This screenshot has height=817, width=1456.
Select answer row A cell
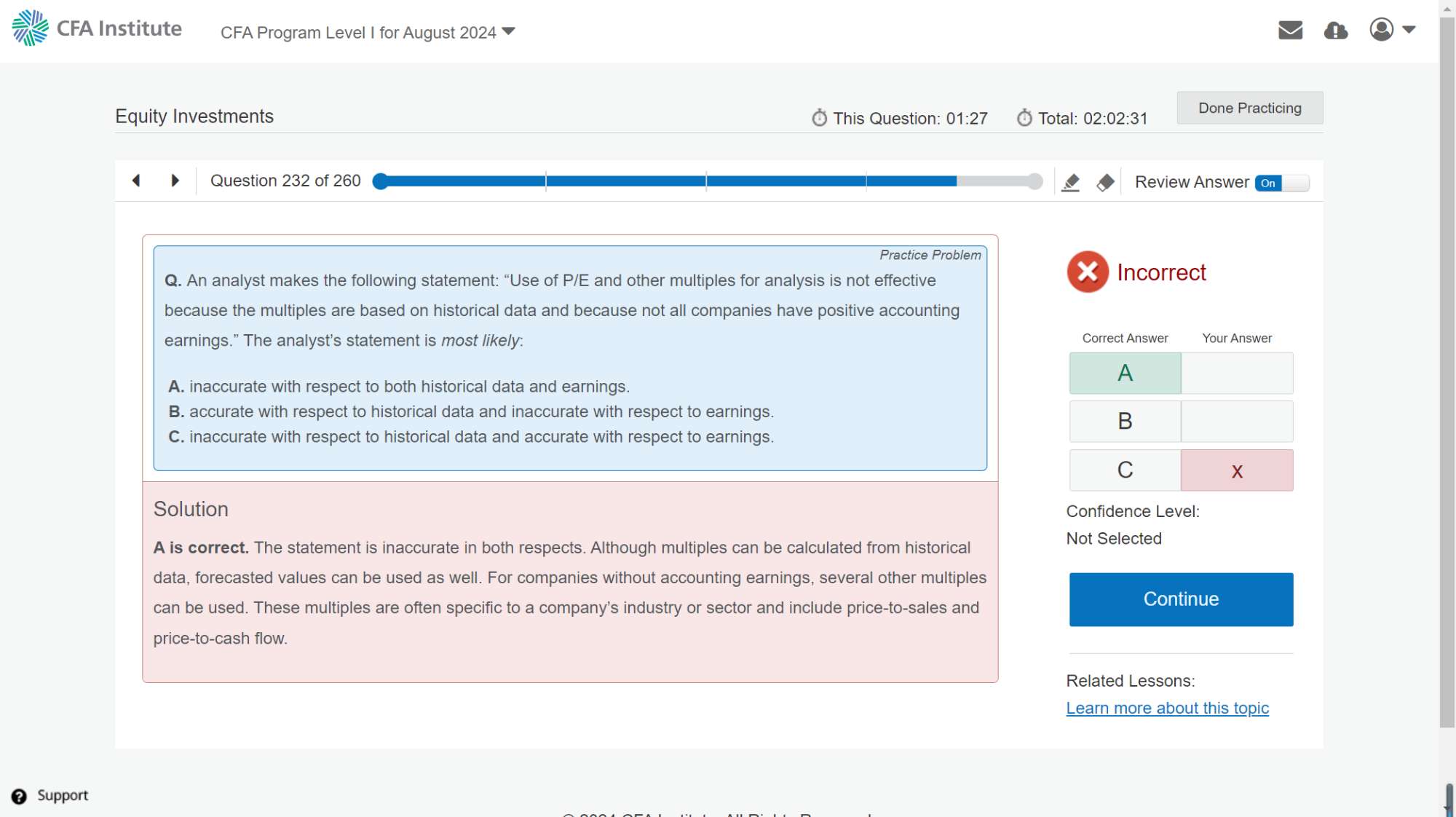pos(1125,374)
